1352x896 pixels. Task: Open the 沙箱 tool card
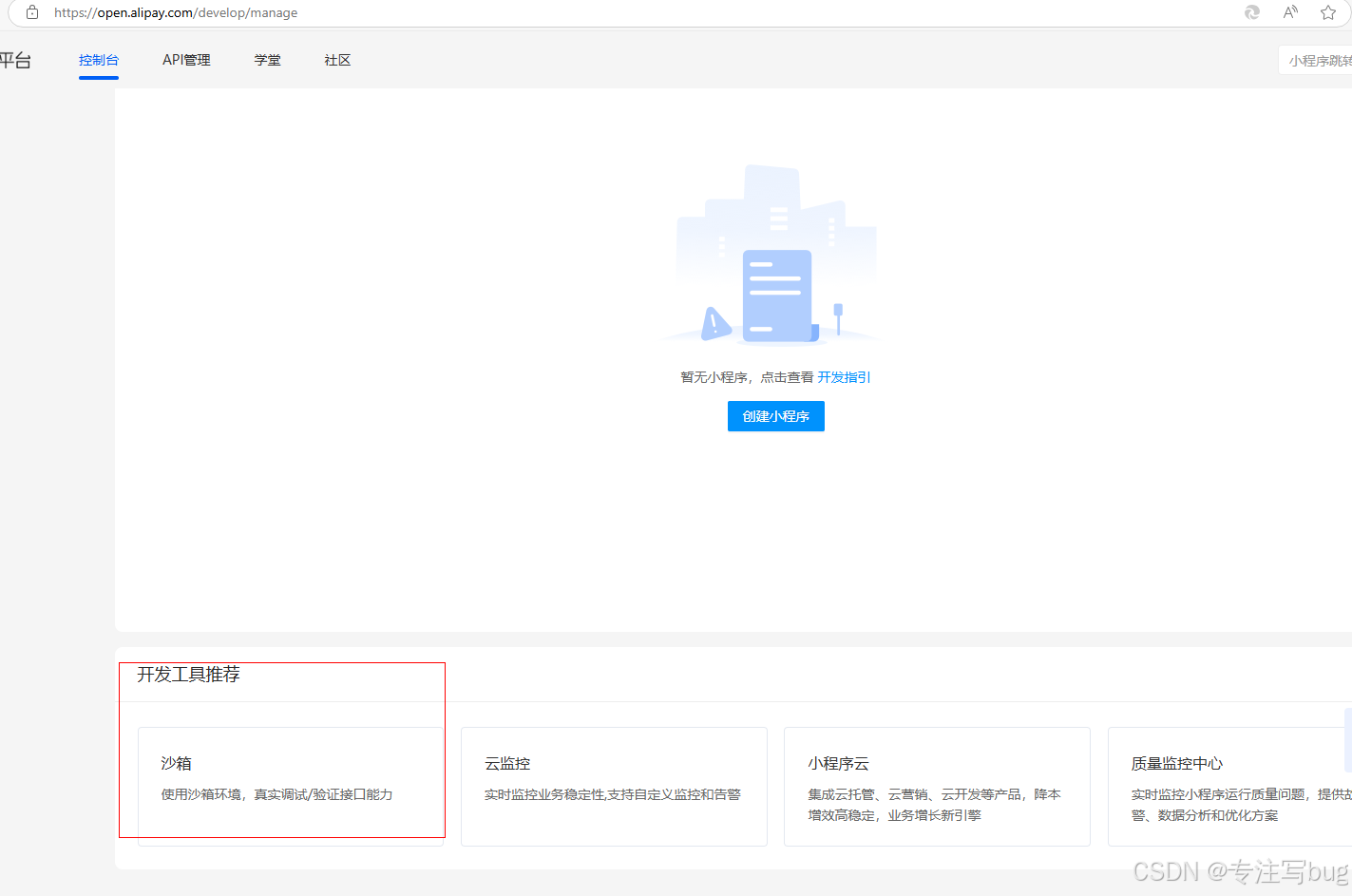click(291, 787)
